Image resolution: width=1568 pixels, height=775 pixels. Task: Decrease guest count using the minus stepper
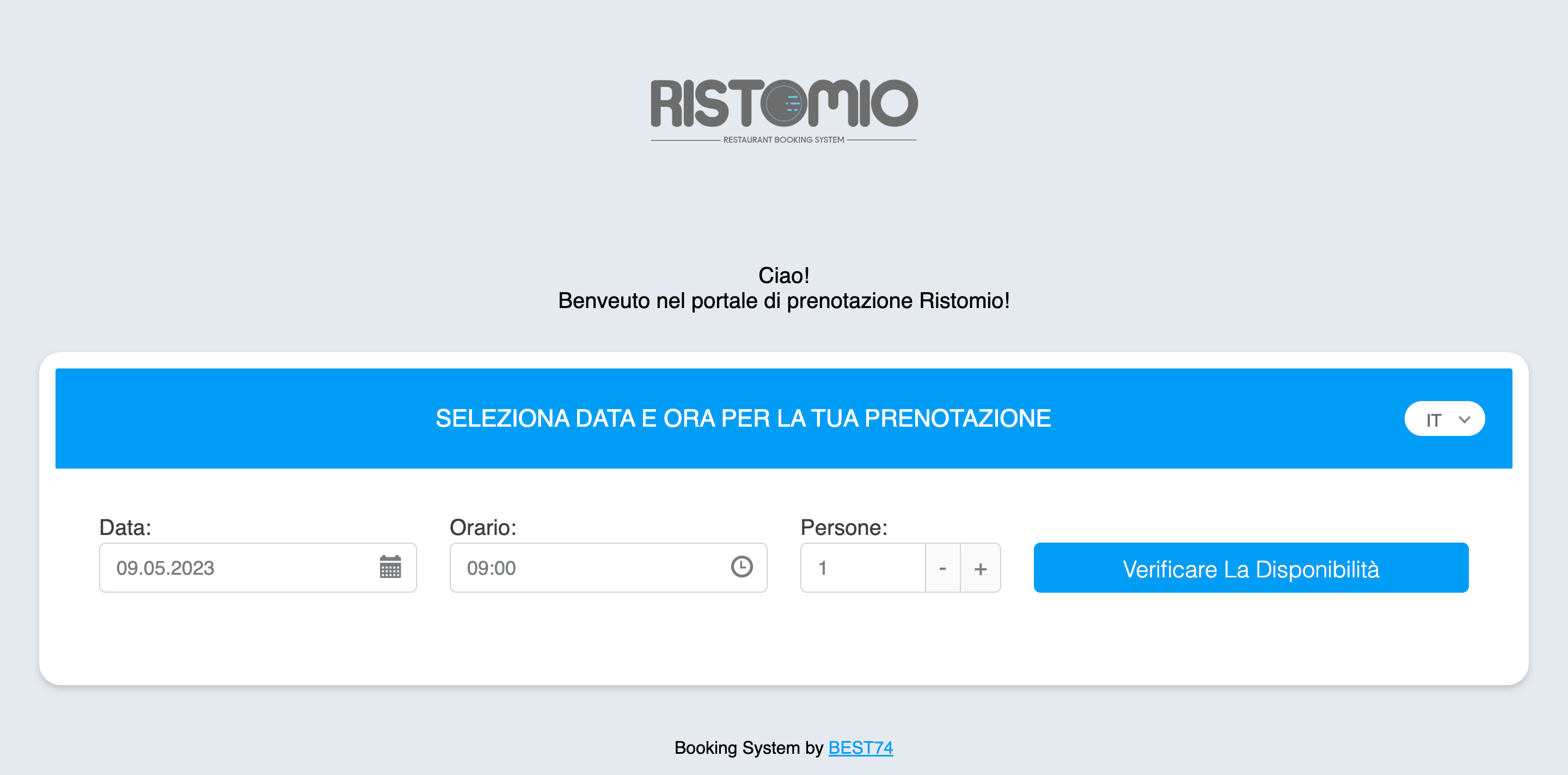click(942, 568)
